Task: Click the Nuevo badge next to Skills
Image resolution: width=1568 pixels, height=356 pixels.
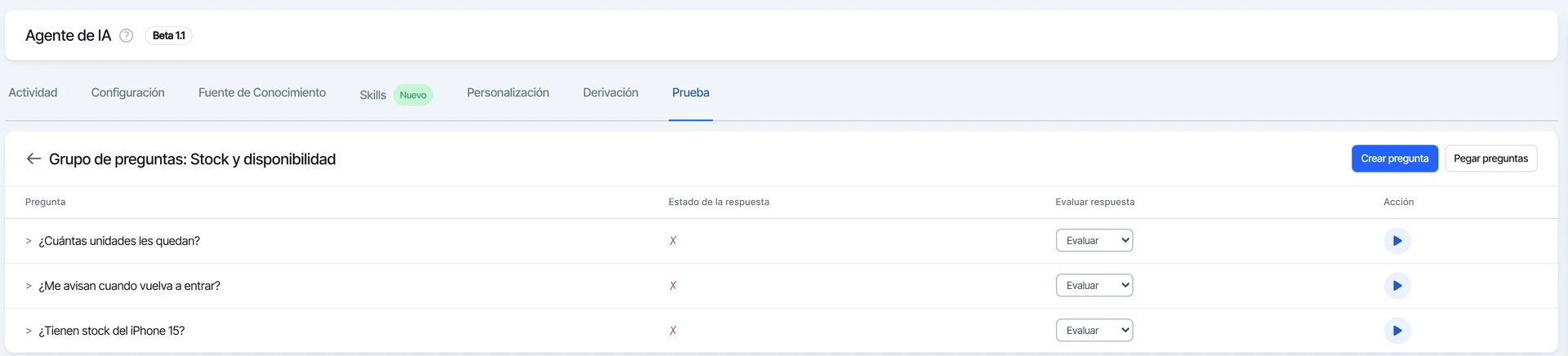Action: point(413,95)
